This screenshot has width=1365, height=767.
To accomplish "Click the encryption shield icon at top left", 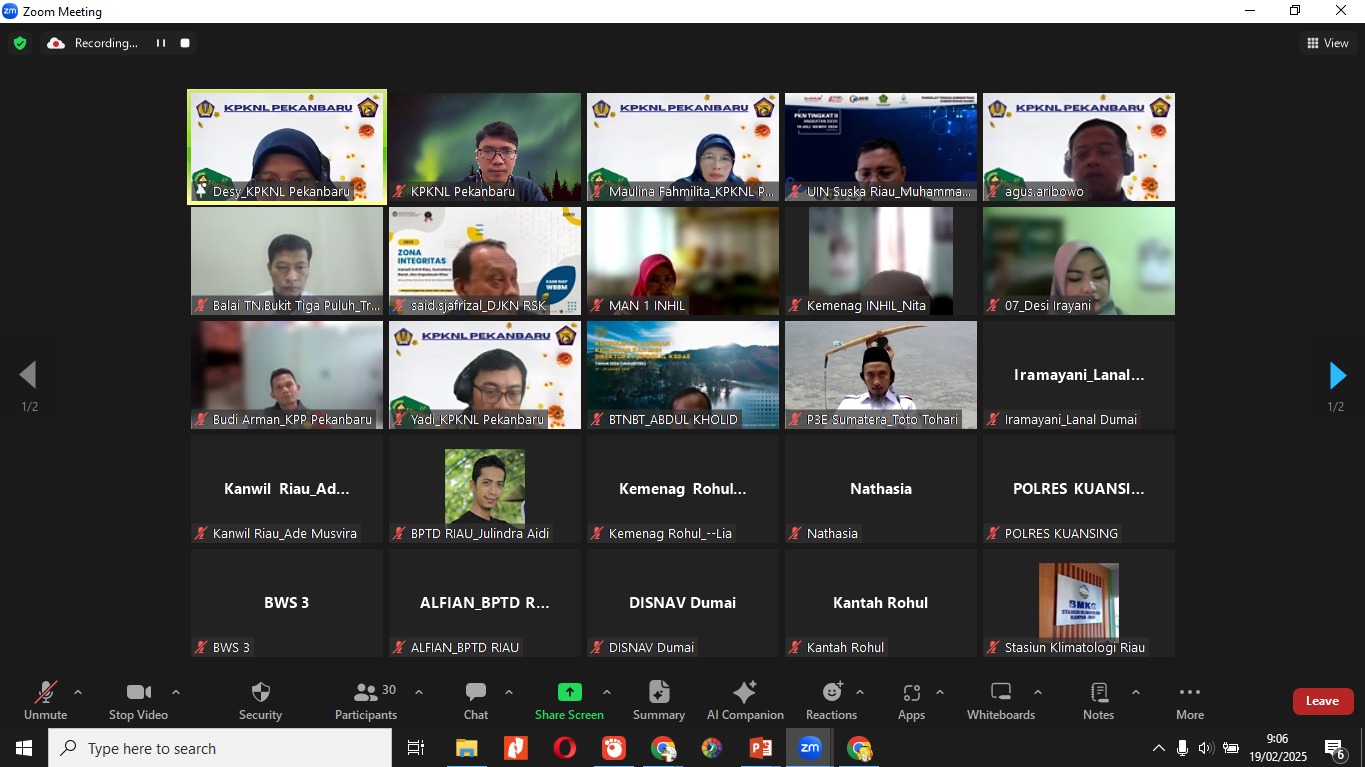I will pyautogui.click(x=20, y=43).
